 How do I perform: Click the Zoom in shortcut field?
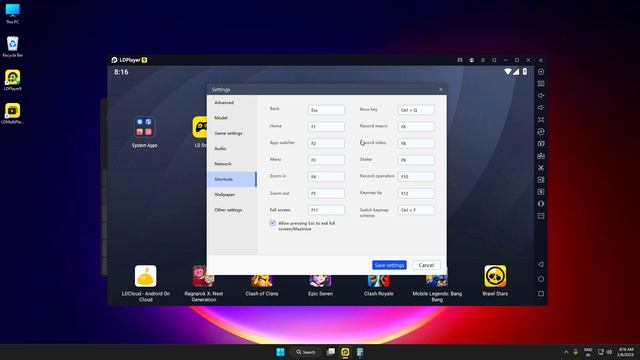pyautogui.click(x=326, y=177)
